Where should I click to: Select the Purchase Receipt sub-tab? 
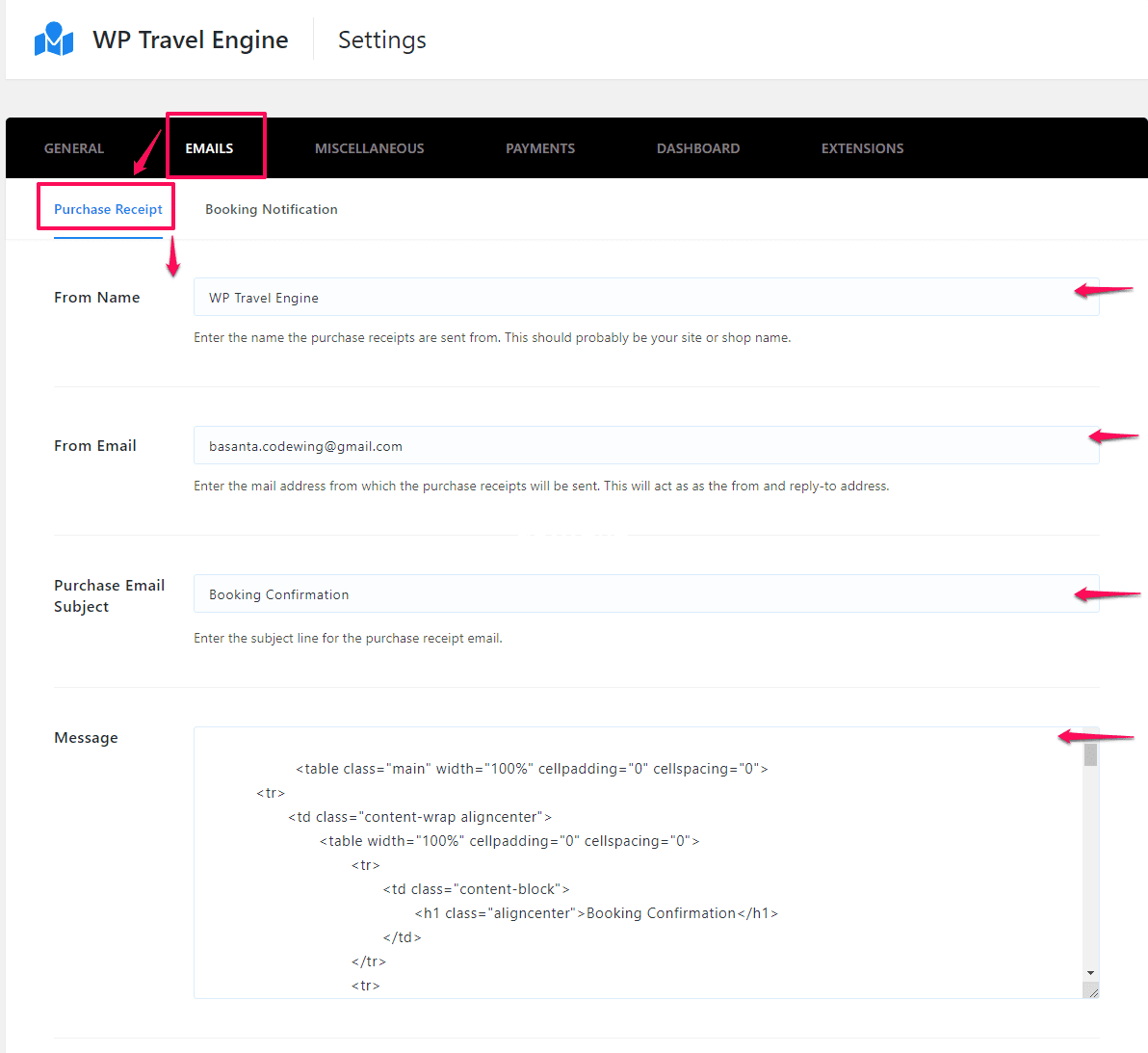pyautogui.click(x=109, y=209)
